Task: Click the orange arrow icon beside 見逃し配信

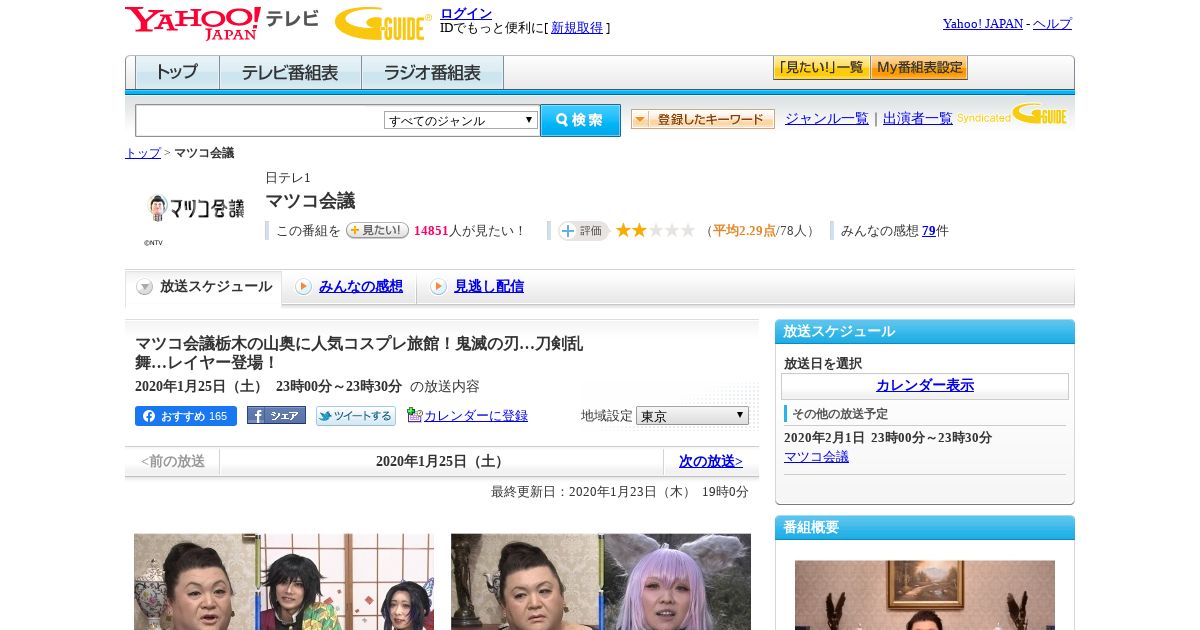Action: coord(438,287)
